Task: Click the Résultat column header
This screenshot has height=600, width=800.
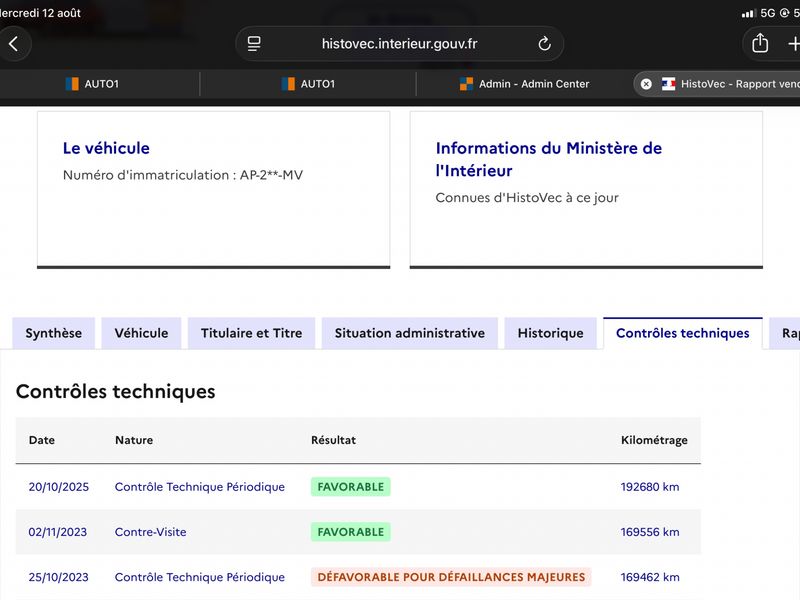Action: [x=334, y=440]
